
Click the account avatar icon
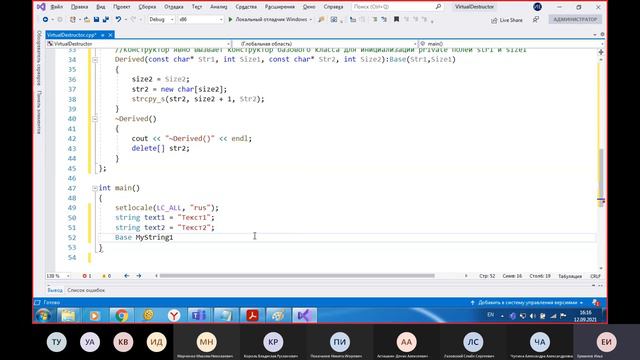[x=538, y=7]
